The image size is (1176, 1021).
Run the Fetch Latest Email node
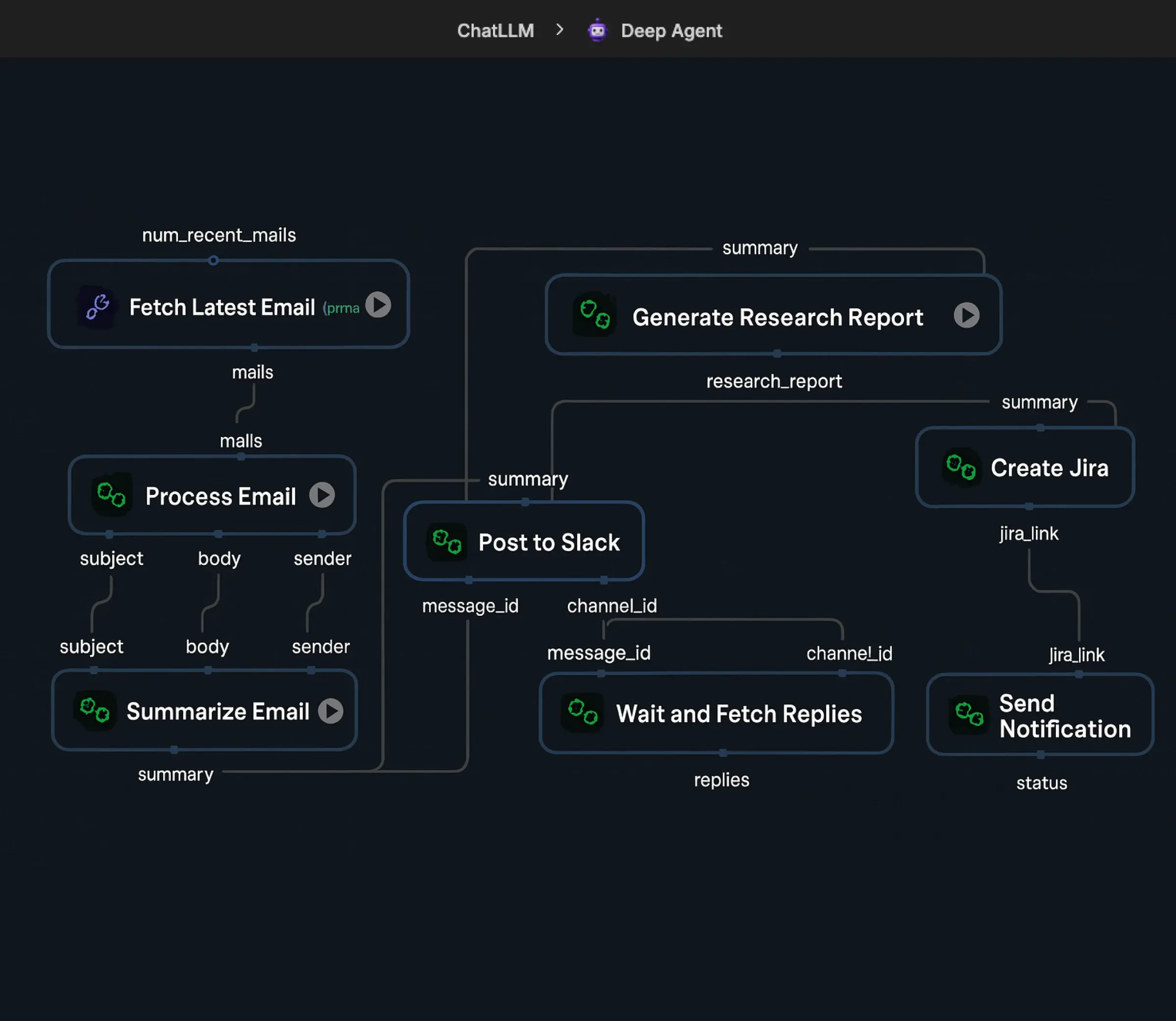(378, 305)
